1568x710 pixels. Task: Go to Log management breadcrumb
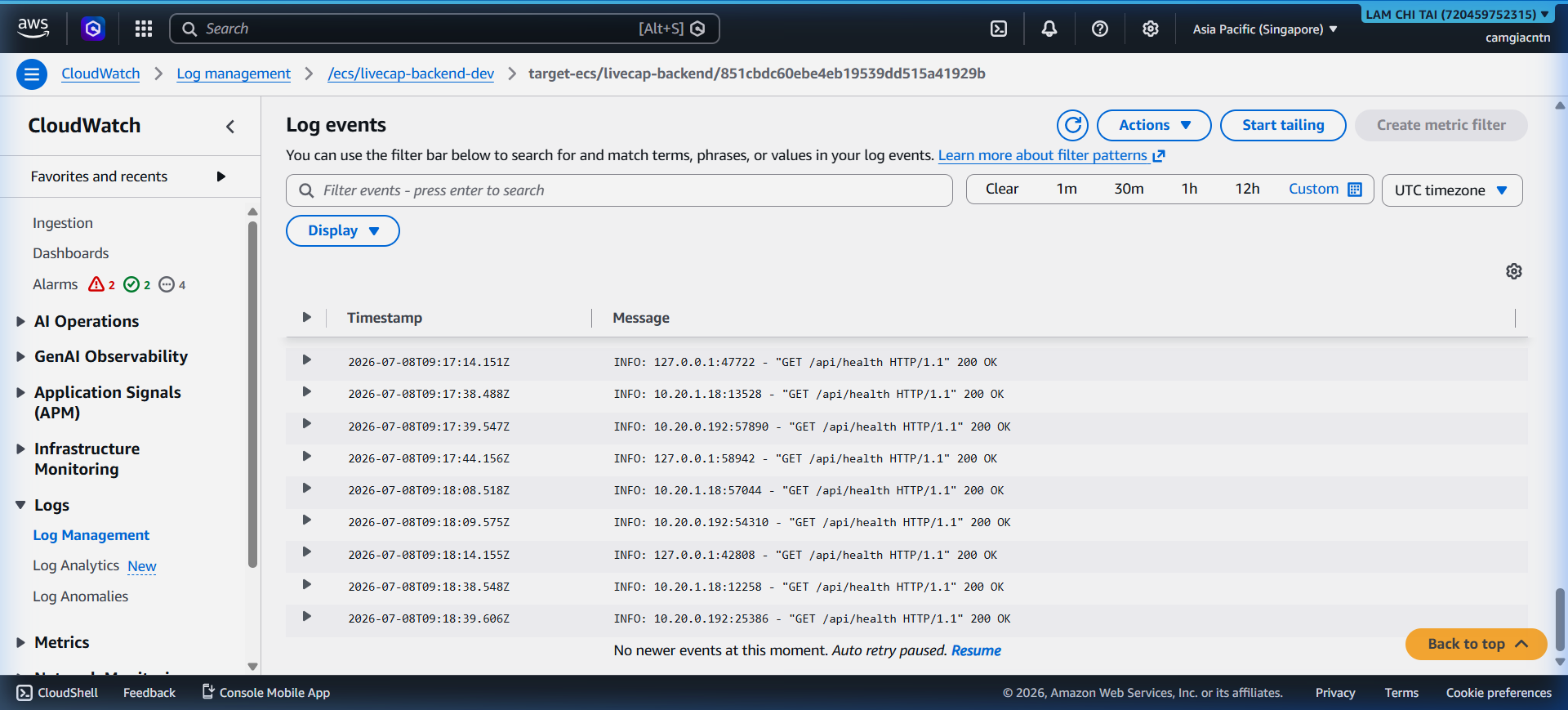pyautogui.click(x=234, y=74)
